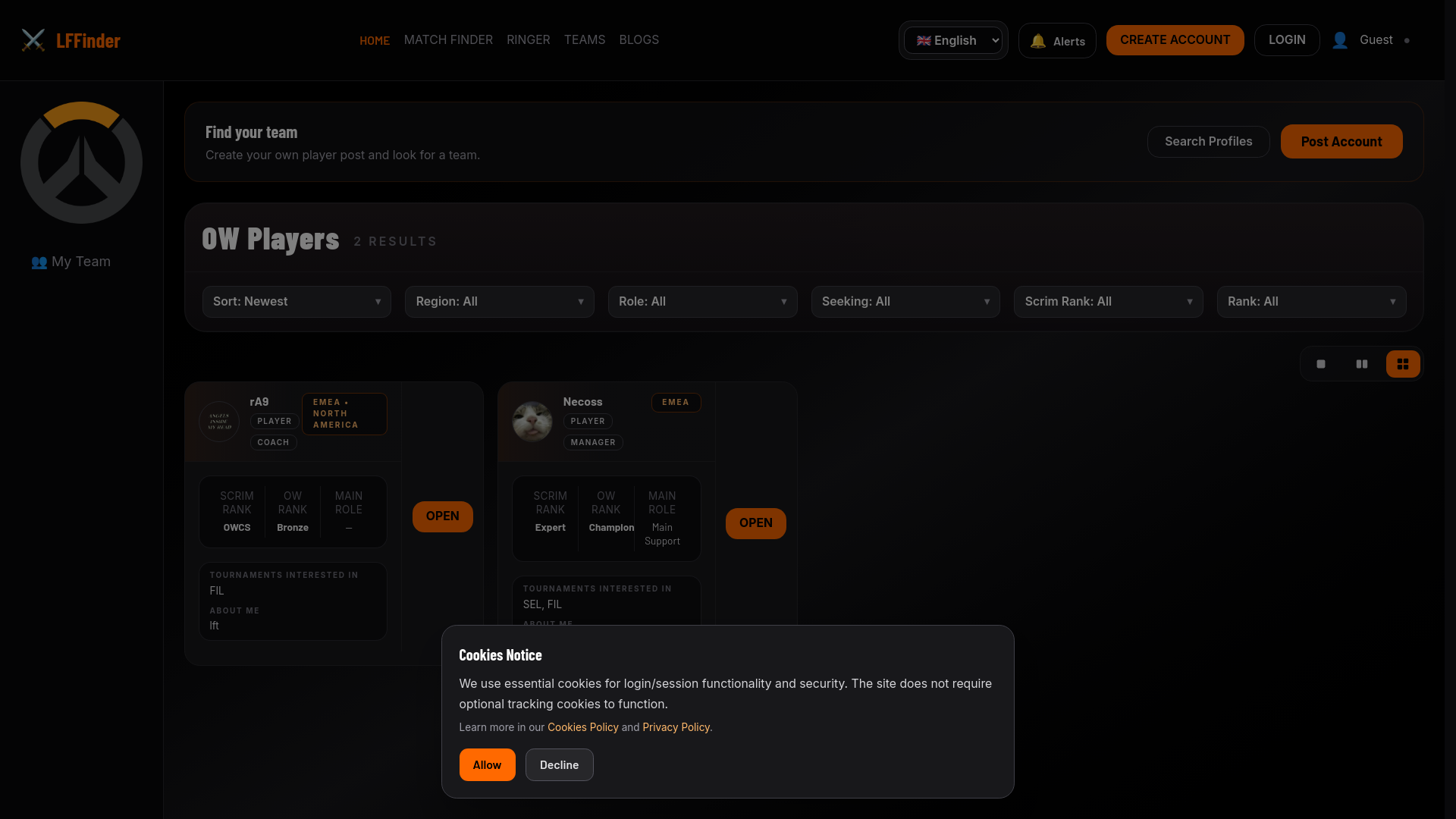Open My Team people icon in sidebar
Image resolution: width=1456 pixels, height=819 pixels.
click(39, 262)
